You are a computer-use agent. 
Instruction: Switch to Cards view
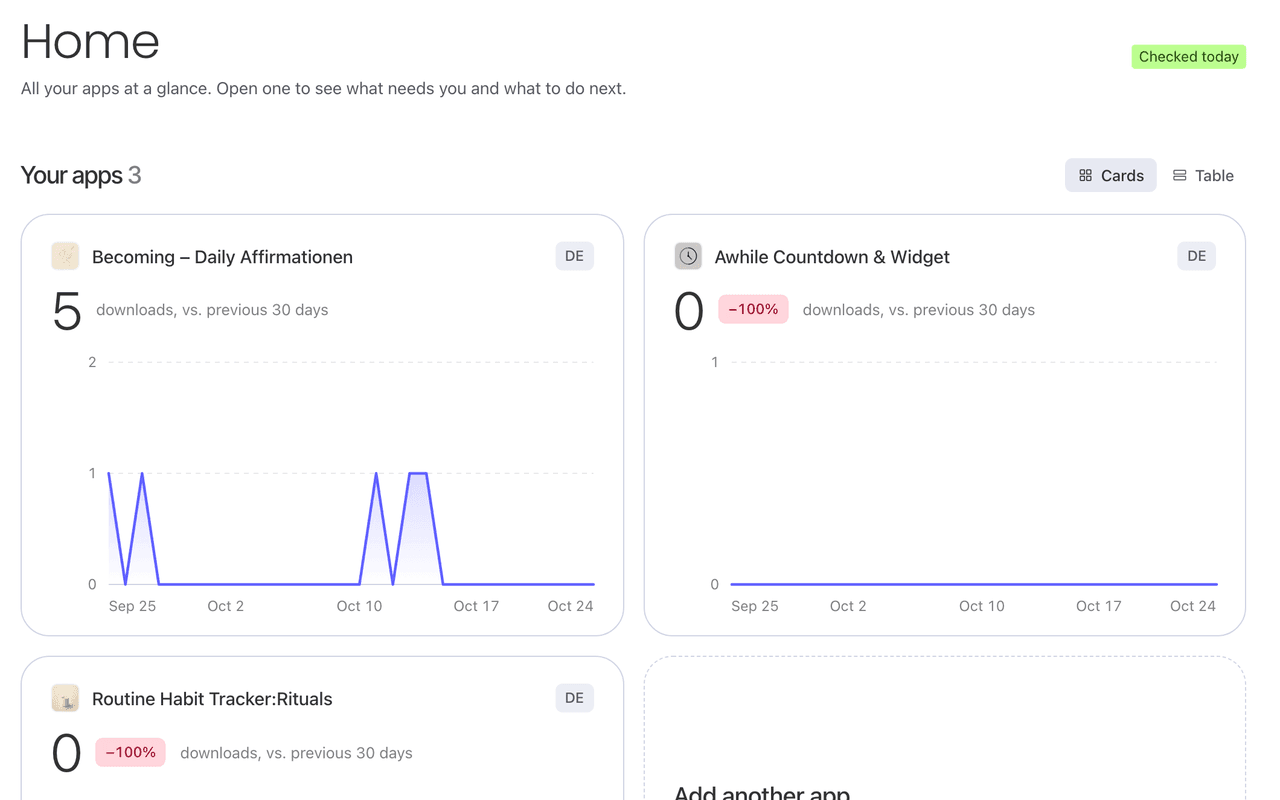pos(1111,175)
